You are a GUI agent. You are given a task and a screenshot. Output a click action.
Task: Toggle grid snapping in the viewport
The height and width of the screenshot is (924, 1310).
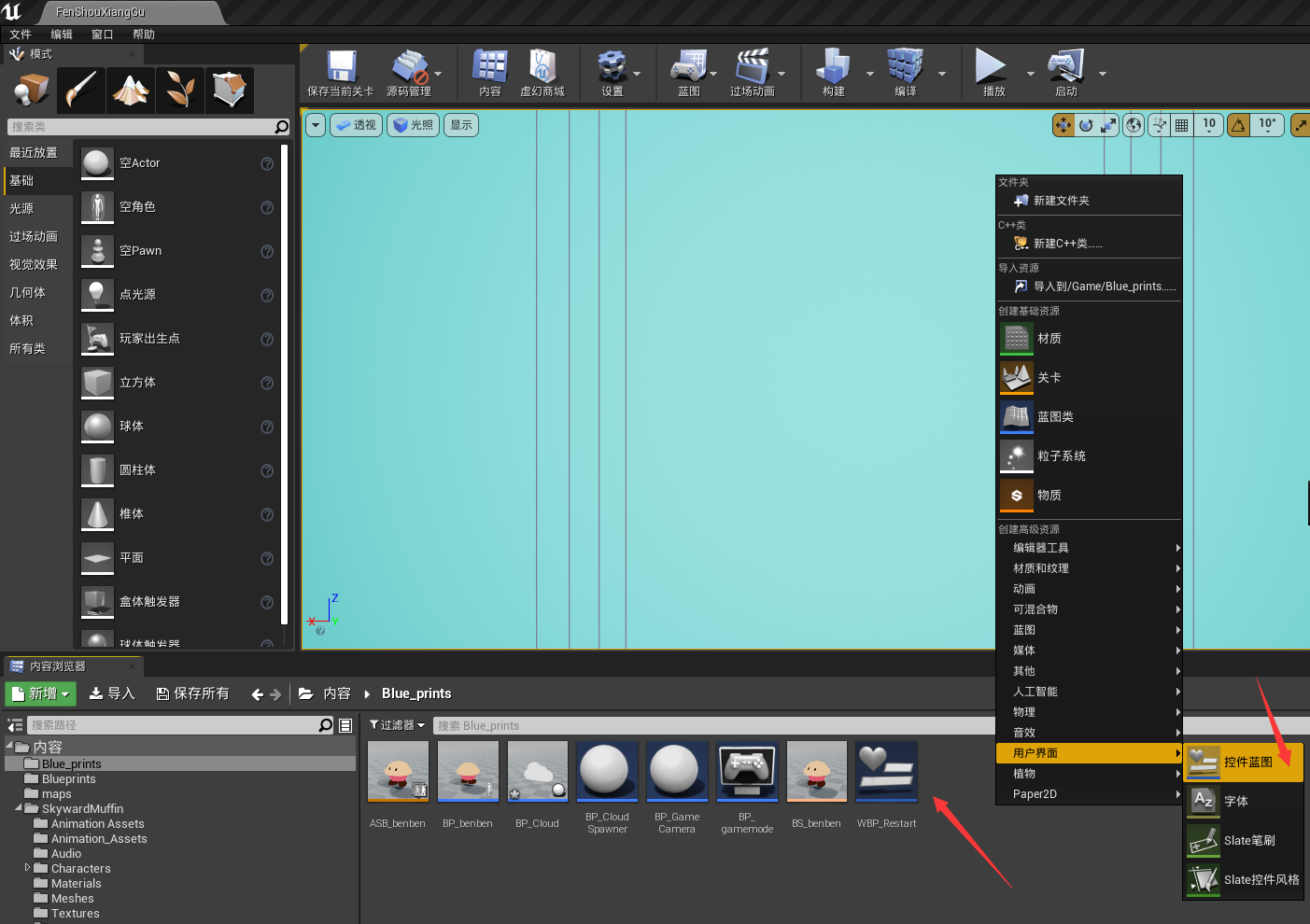[x=1182, y=125]
